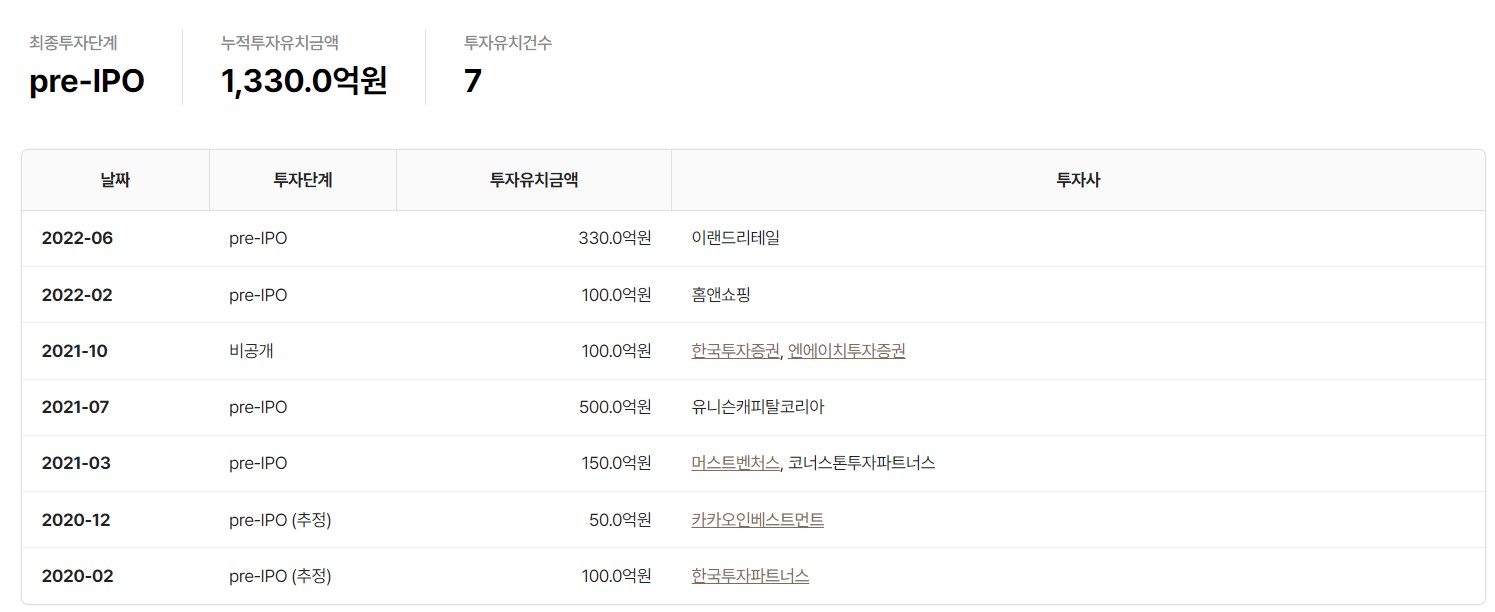Follow the 카카오인베스트먼트 link

click(x=757, y=520)
